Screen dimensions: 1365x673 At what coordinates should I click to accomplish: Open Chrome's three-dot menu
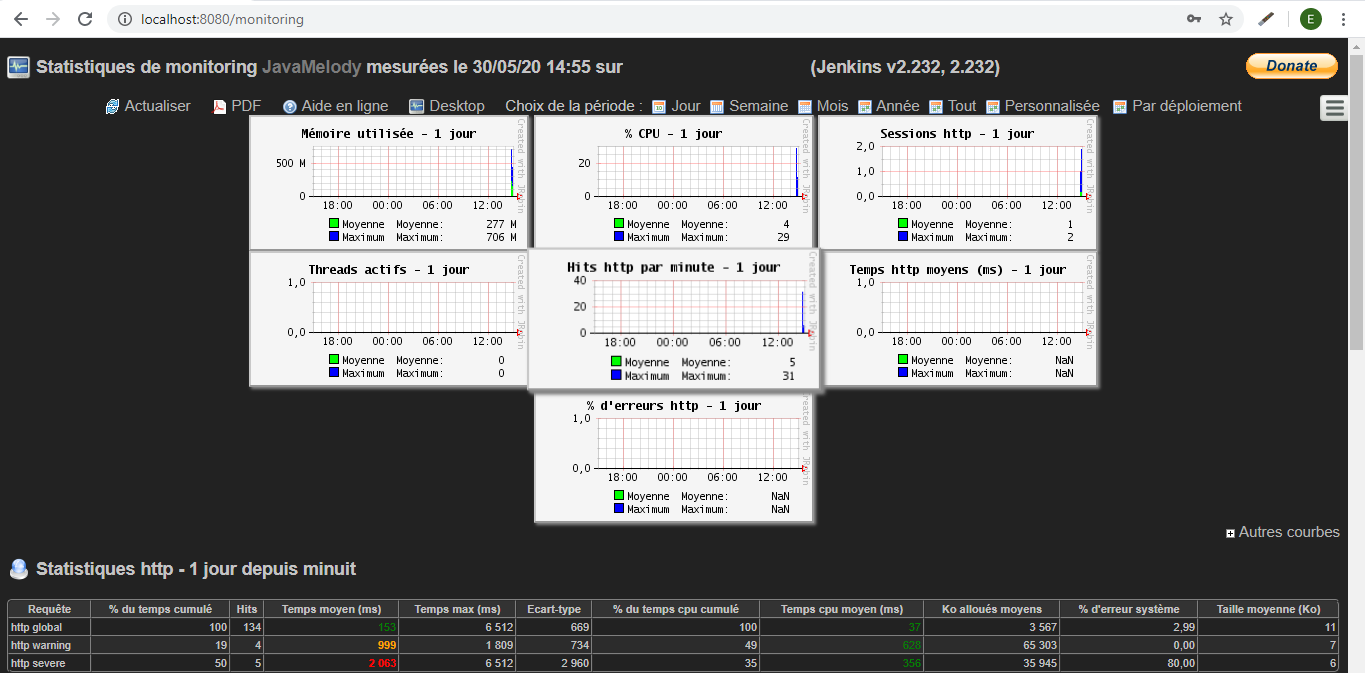click(1343, 18)
